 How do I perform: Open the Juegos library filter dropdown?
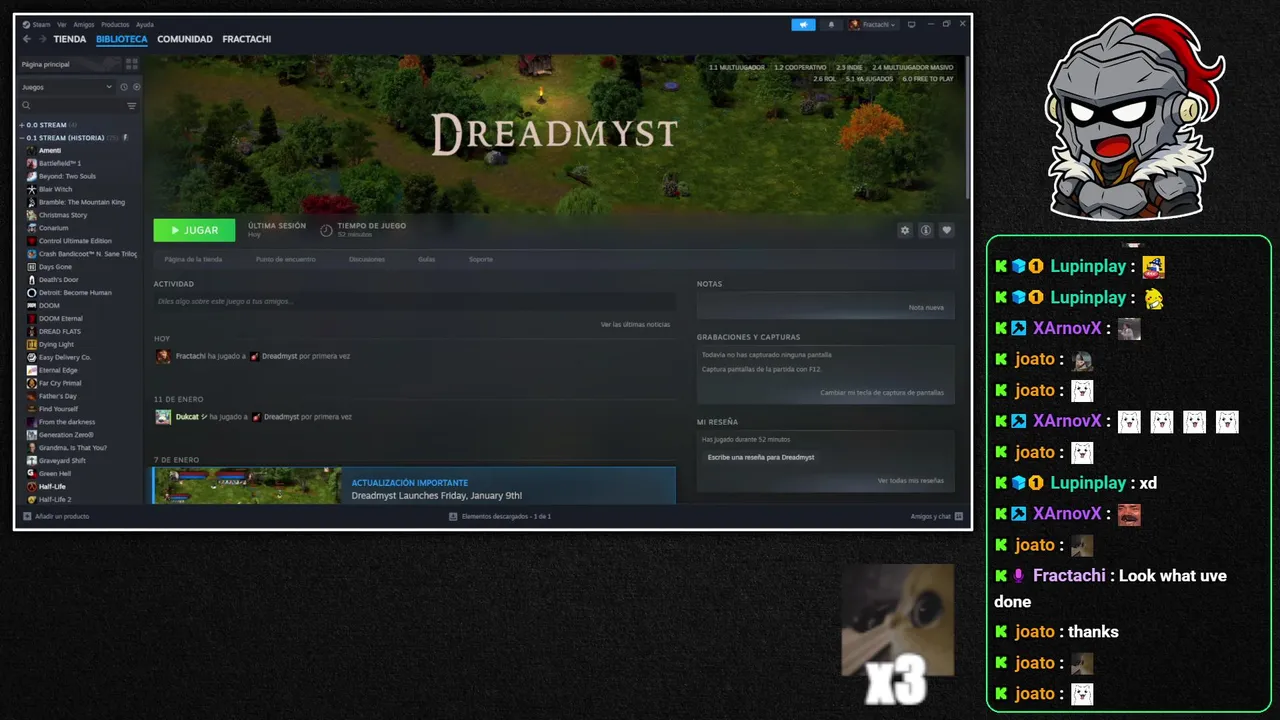tap(67, 87)
